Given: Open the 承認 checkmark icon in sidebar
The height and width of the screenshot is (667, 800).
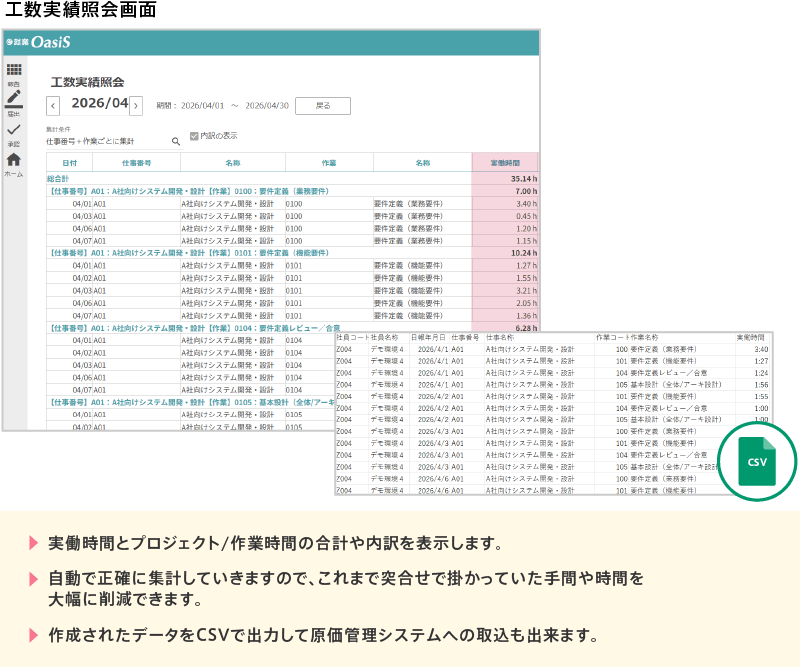Looking at the screenshot, I should click(x=14, y=130).
